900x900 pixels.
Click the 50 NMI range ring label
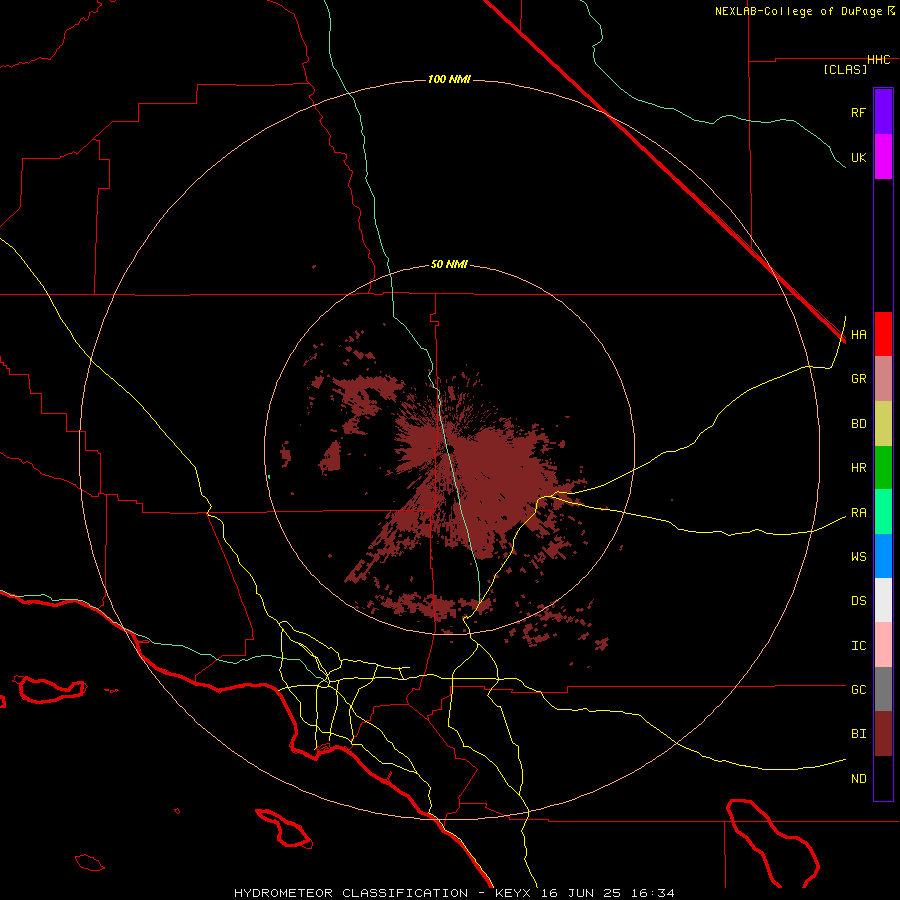pos(449,264)
